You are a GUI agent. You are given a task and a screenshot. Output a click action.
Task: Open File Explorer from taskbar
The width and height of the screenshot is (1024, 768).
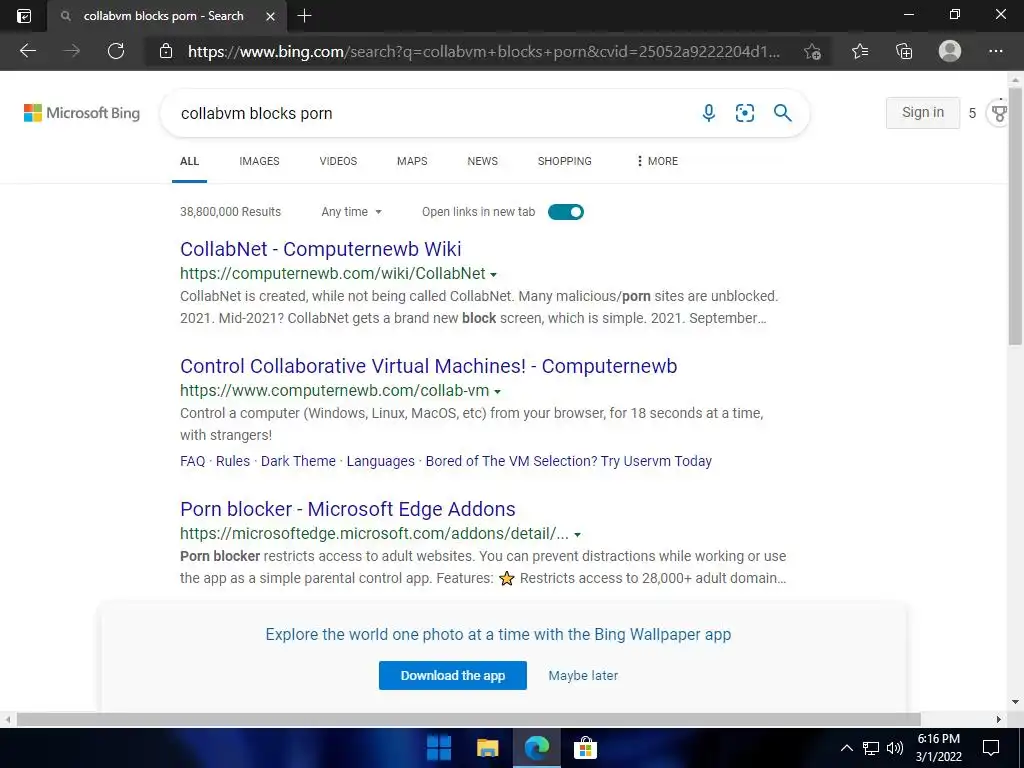(x=487, y=748)
